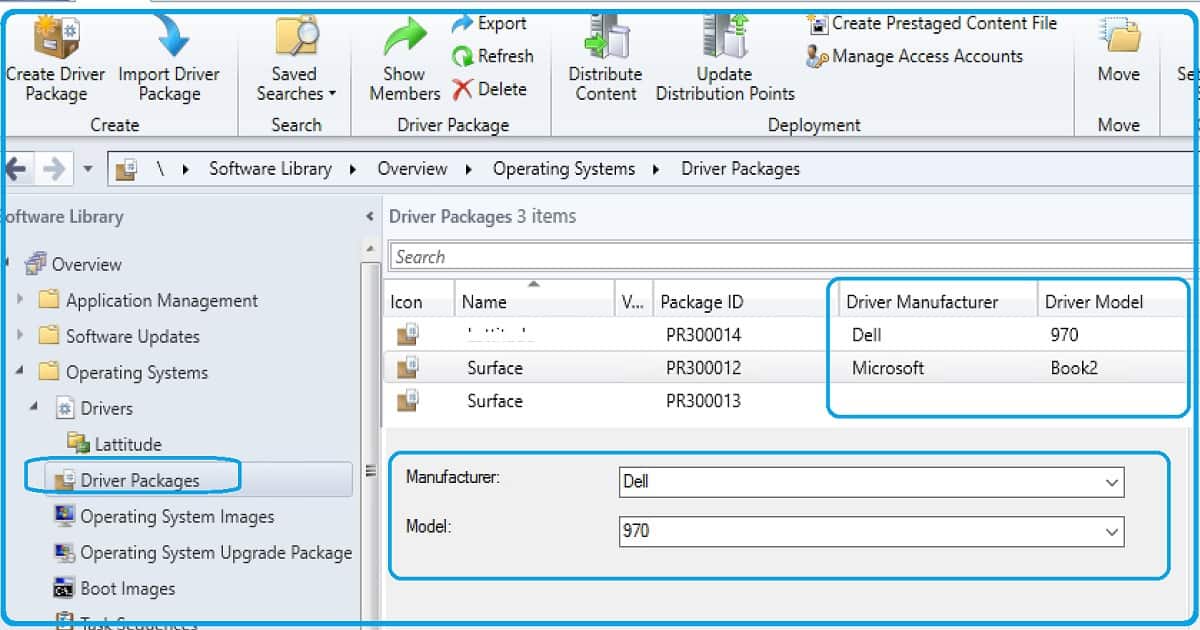Click Create Prestaged Content File
Viewport: 1200px width, 630px height.
coord(932,23)
